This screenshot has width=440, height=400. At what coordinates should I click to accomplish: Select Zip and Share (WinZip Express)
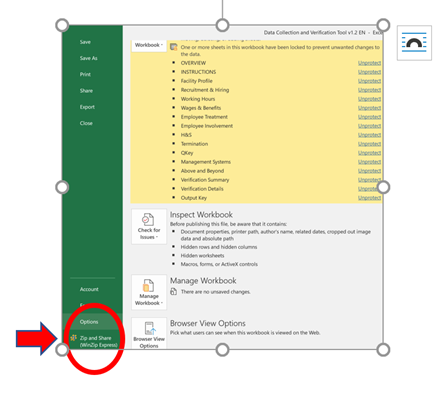click(99, 341)
